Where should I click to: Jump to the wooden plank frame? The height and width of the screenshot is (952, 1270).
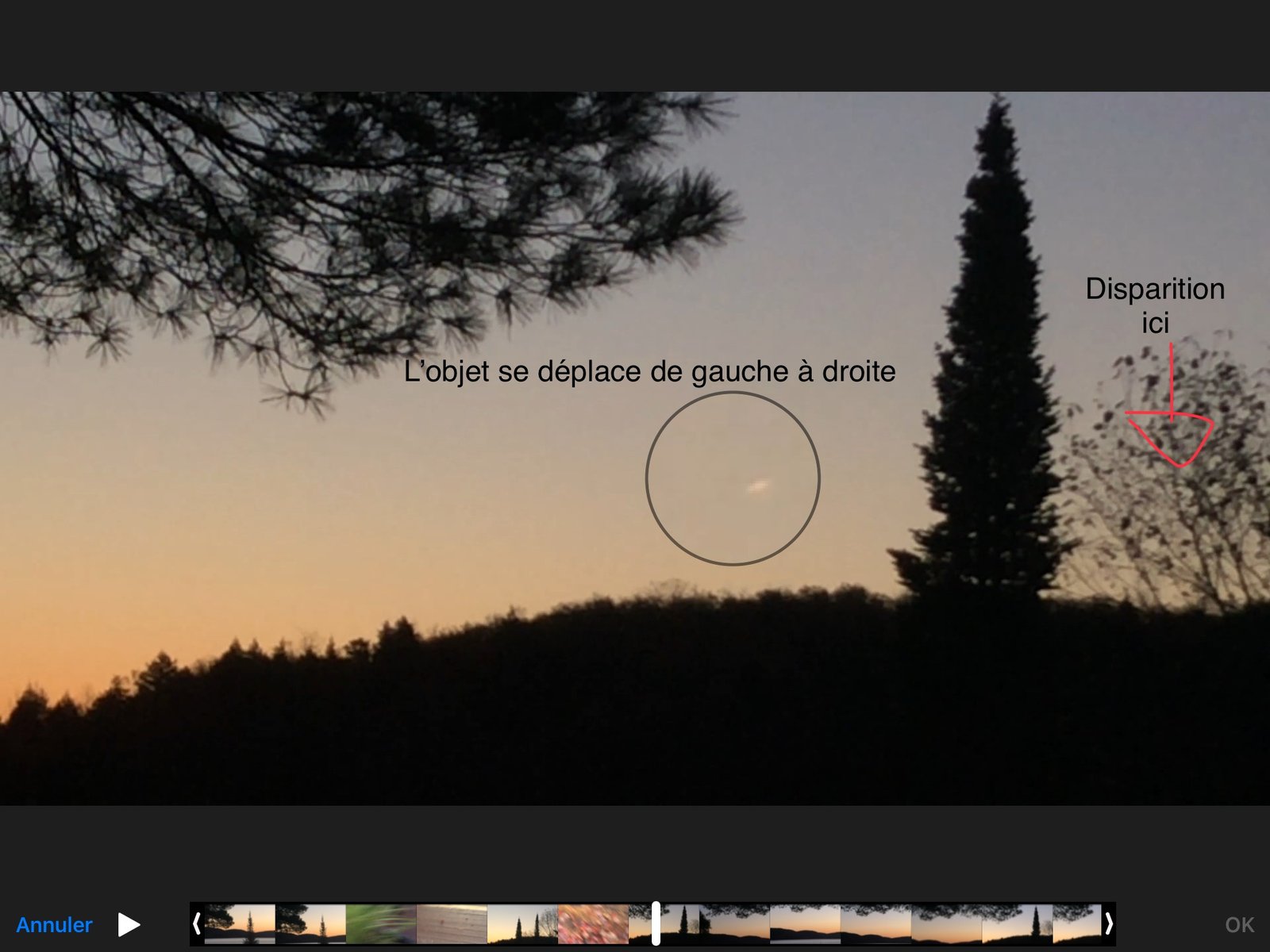click(x=452, y=924)
